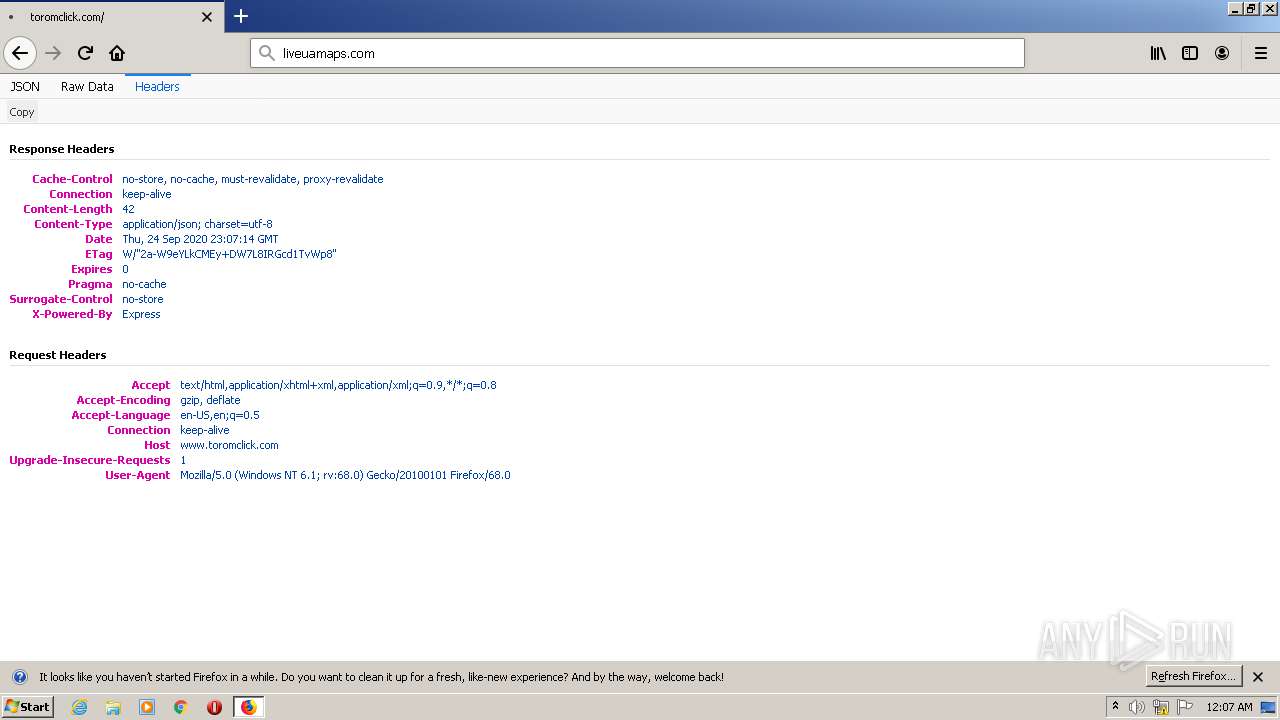The image size is (1280, 720).
Task: Select the ETag header value
Action: tap(229, 254)
